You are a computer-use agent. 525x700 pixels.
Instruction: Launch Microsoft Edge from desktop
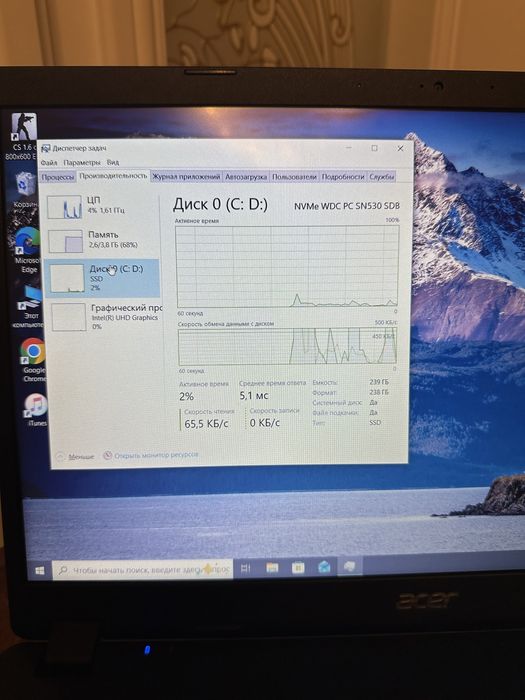[28, 250]
